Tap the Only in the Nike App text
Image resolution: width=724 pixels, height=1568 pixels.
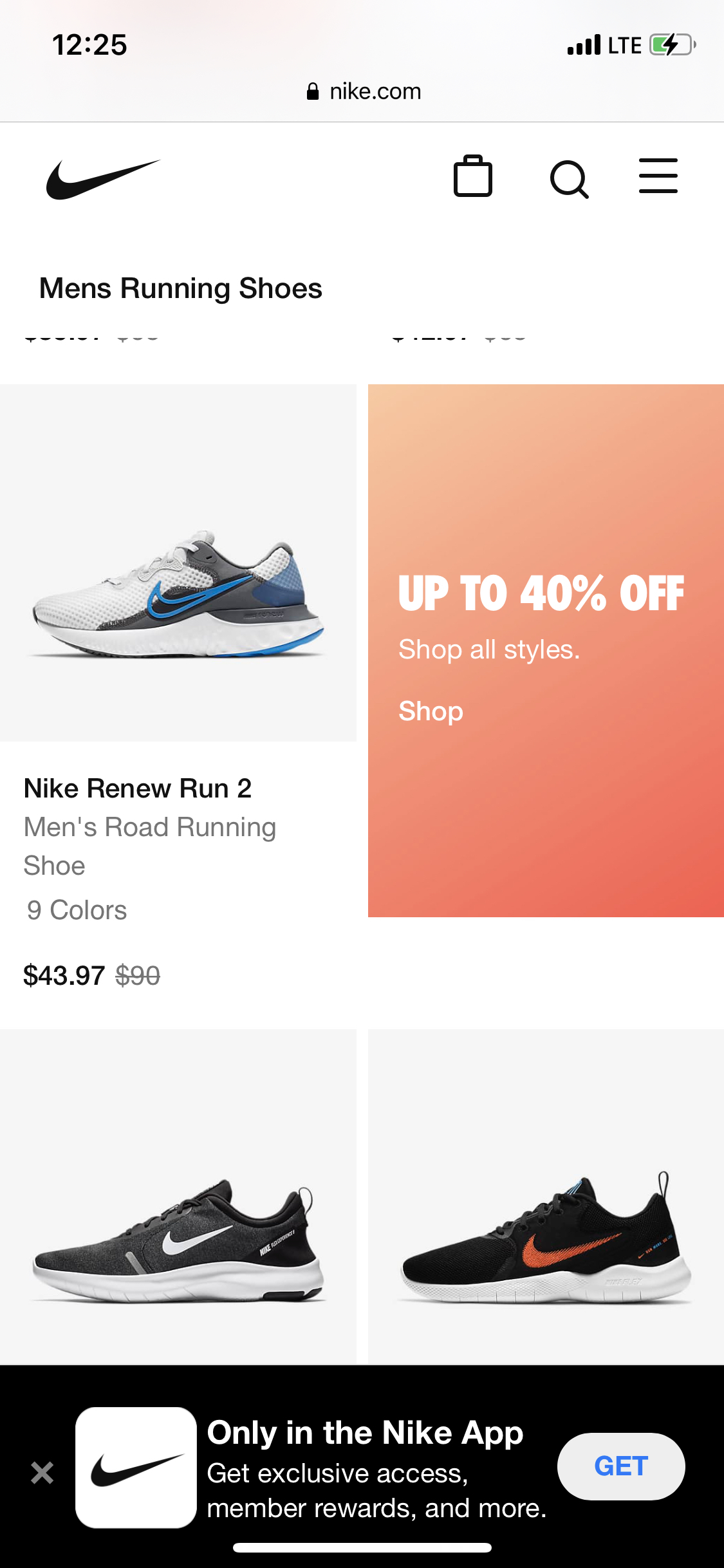(x=365, y=1433)
